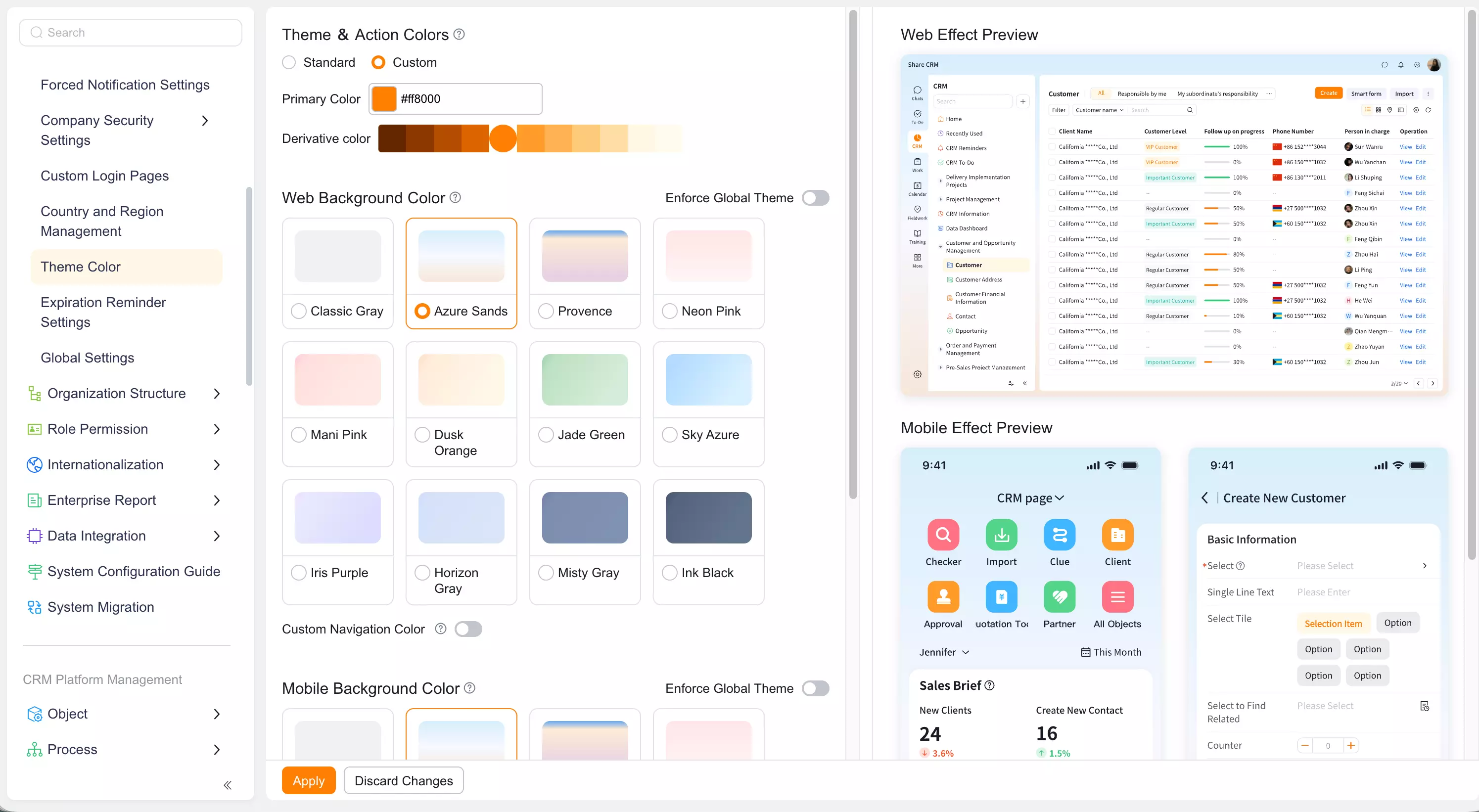Click the Internationalization globe icon
The height and width of the screenshot is (812, 1479).
[x=35, y=464]
